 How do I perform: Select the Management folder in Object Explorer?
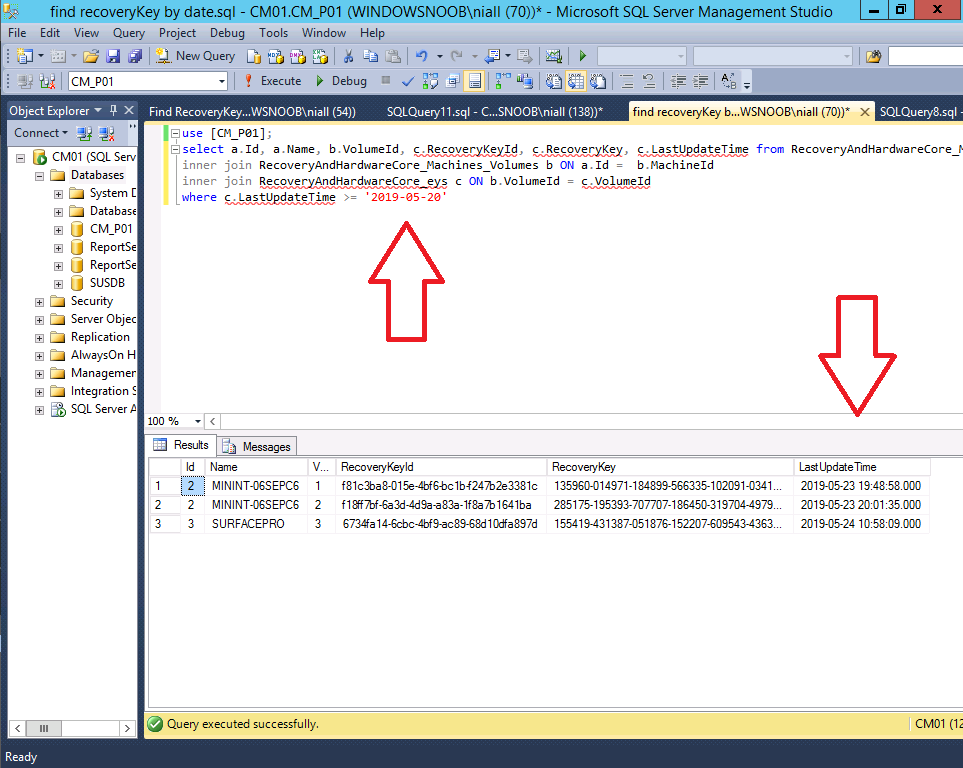click(103, 373)
